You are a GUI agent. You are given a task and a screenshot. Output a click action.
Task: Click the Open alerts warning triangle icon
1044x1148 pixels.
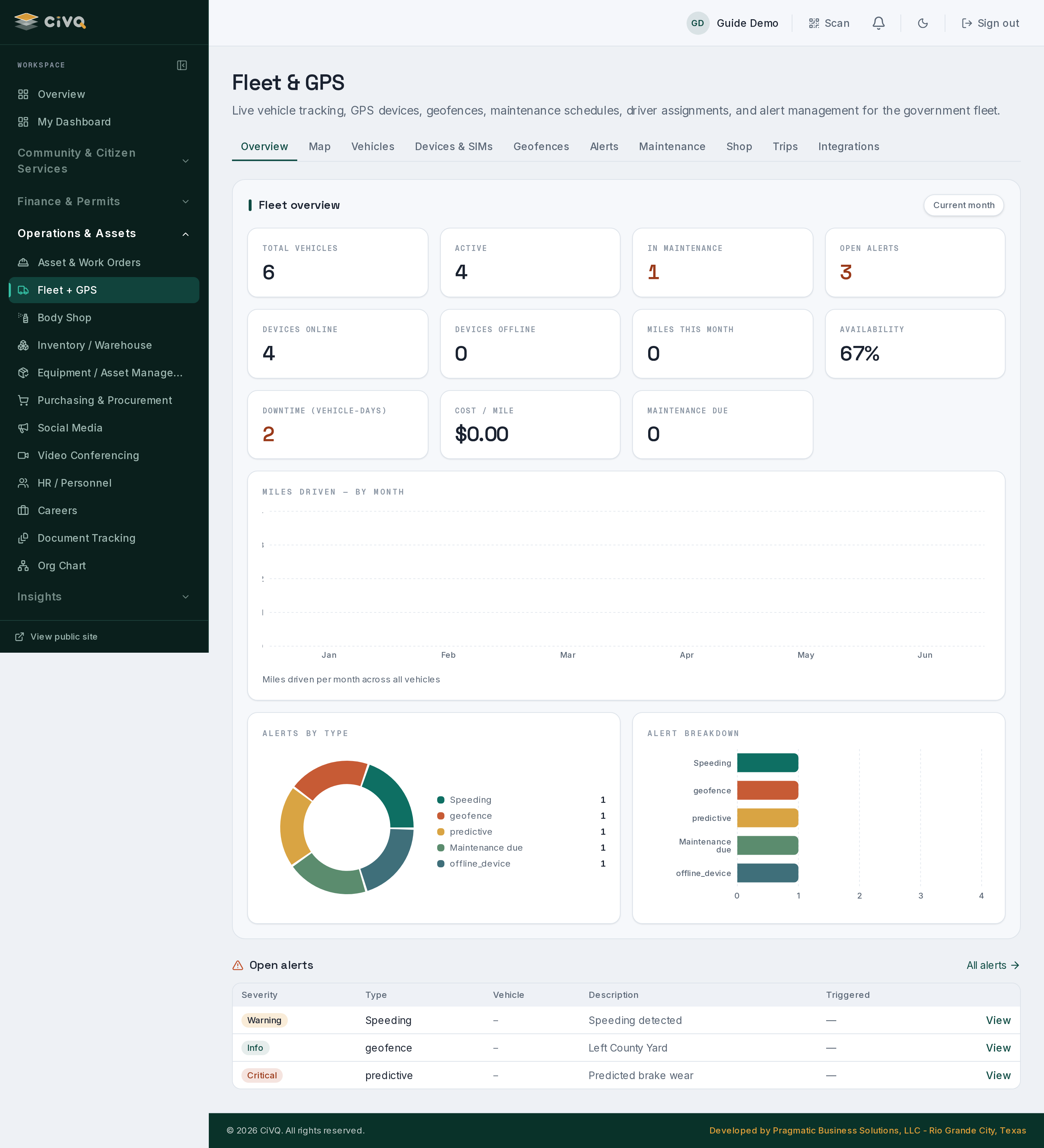(x=238, y=965)
